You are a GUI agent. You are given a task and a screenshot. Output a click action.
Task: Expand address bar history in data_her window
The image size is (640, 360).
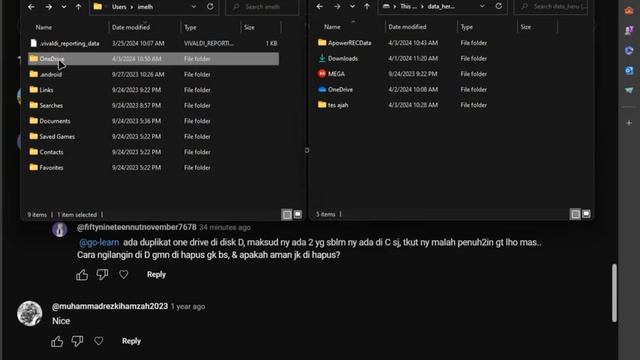[482, 7]
